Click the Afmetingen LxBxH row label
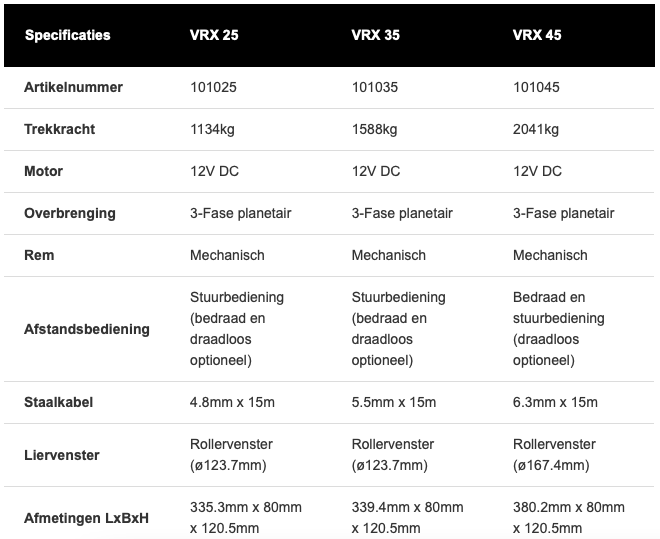This screenshot has height=539, width=660. click(86, 518)
